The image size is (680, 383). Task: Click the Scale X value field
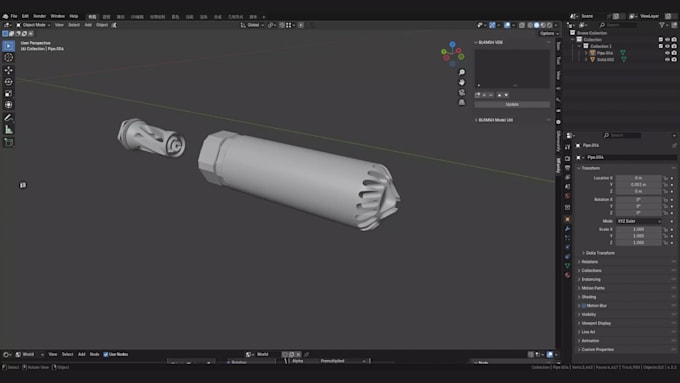coord(638,229)
